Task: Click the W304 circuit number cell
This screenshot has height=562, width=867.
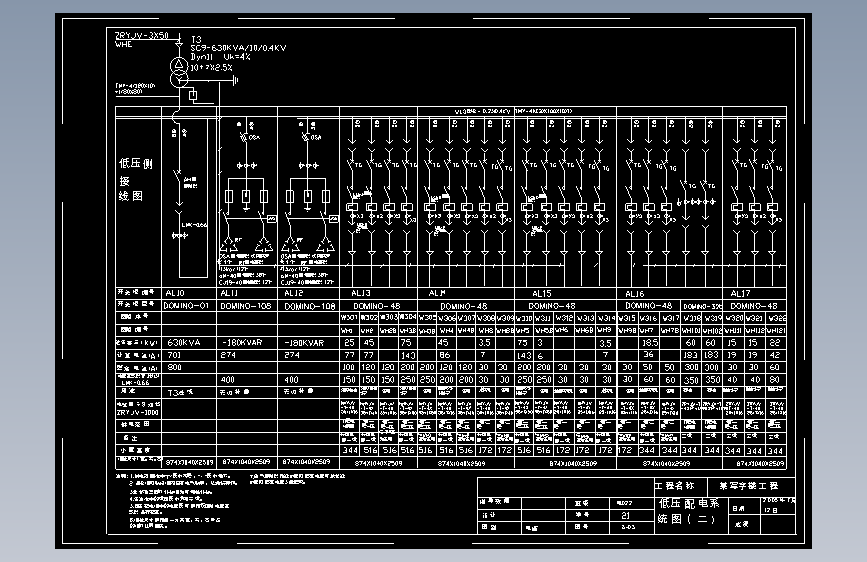Action: point(408,318)
